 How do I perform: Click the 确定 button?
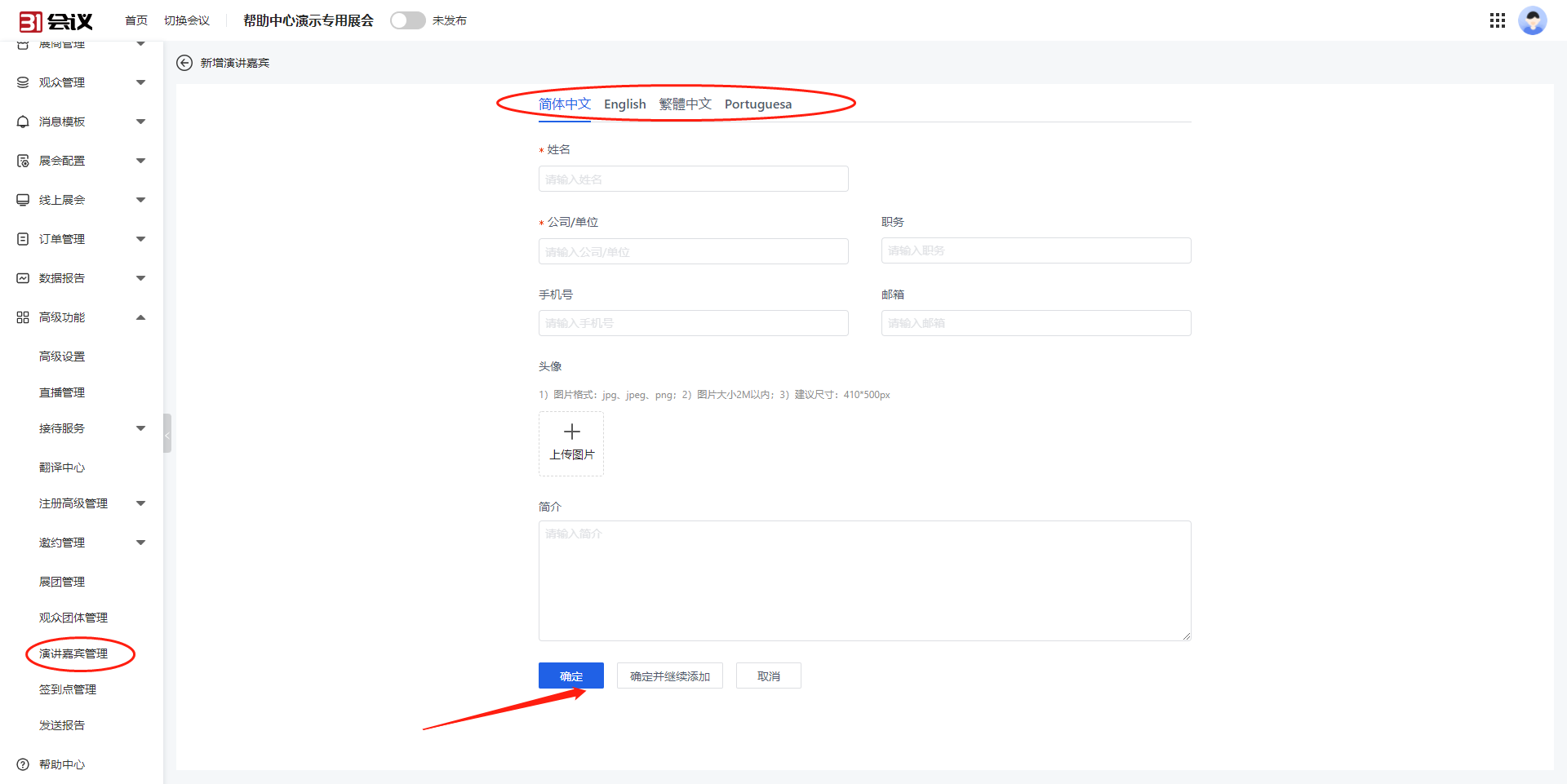(571, 675)
